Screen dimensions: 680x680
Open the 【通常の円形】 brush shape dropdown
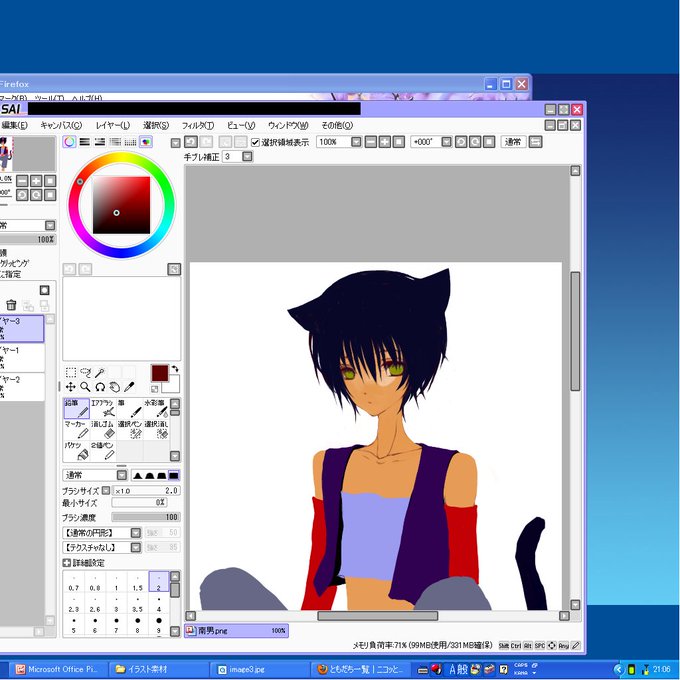tap(136, 533)
